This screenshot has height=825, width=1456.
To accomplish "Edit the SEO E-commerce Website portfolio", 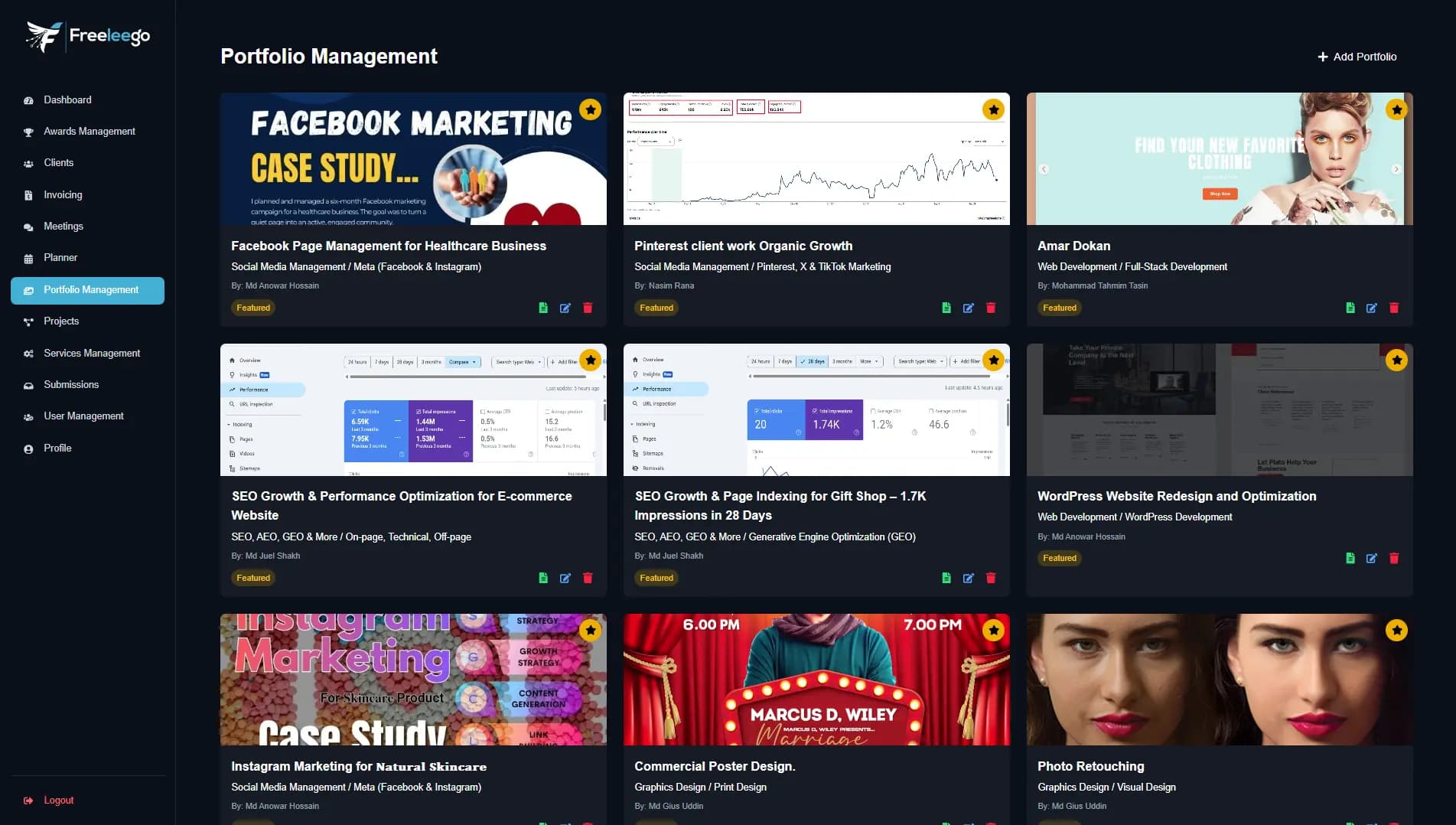I will 565,578.
